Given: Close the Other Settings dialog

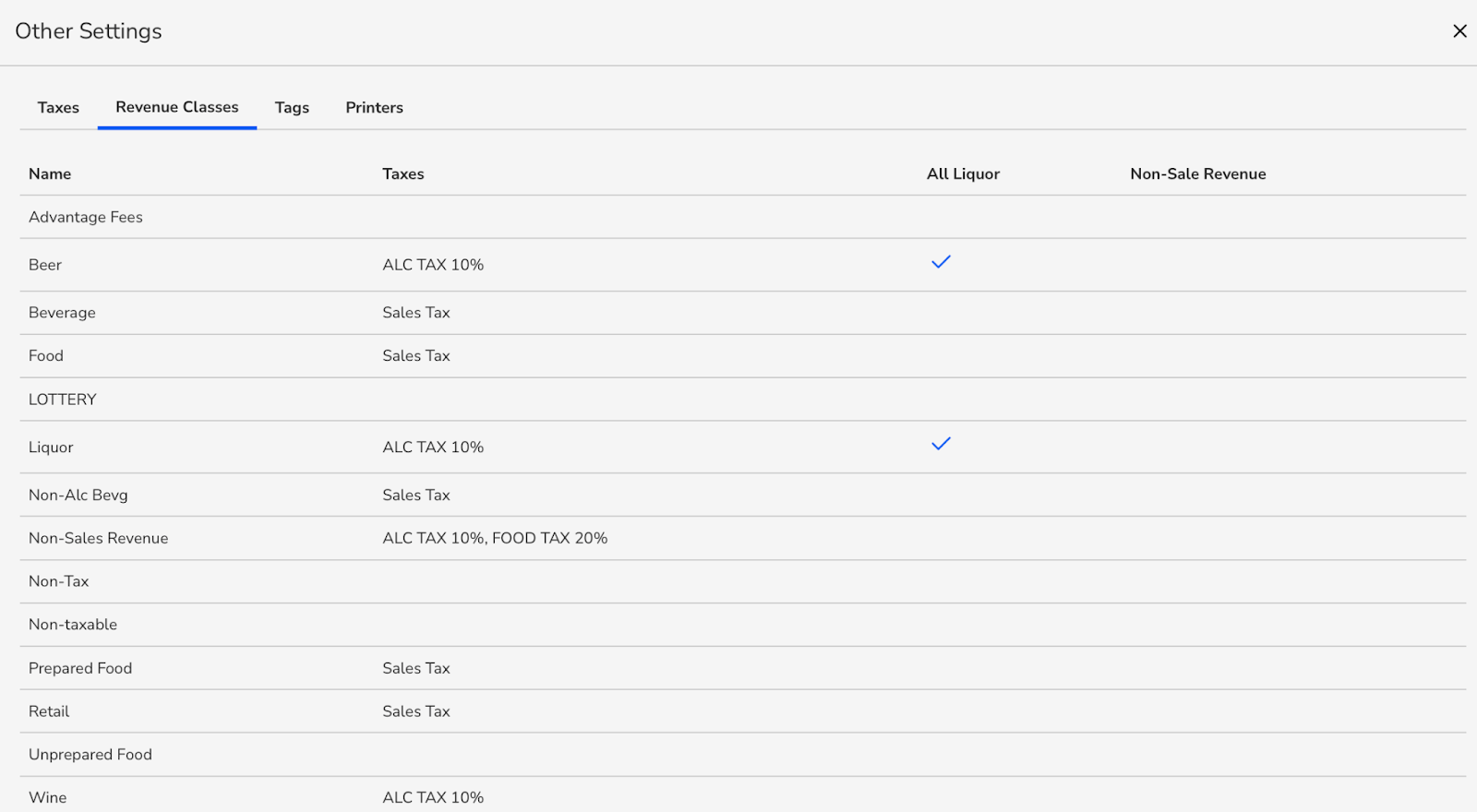Looking at the screenshot, I should coord(1459,31).
